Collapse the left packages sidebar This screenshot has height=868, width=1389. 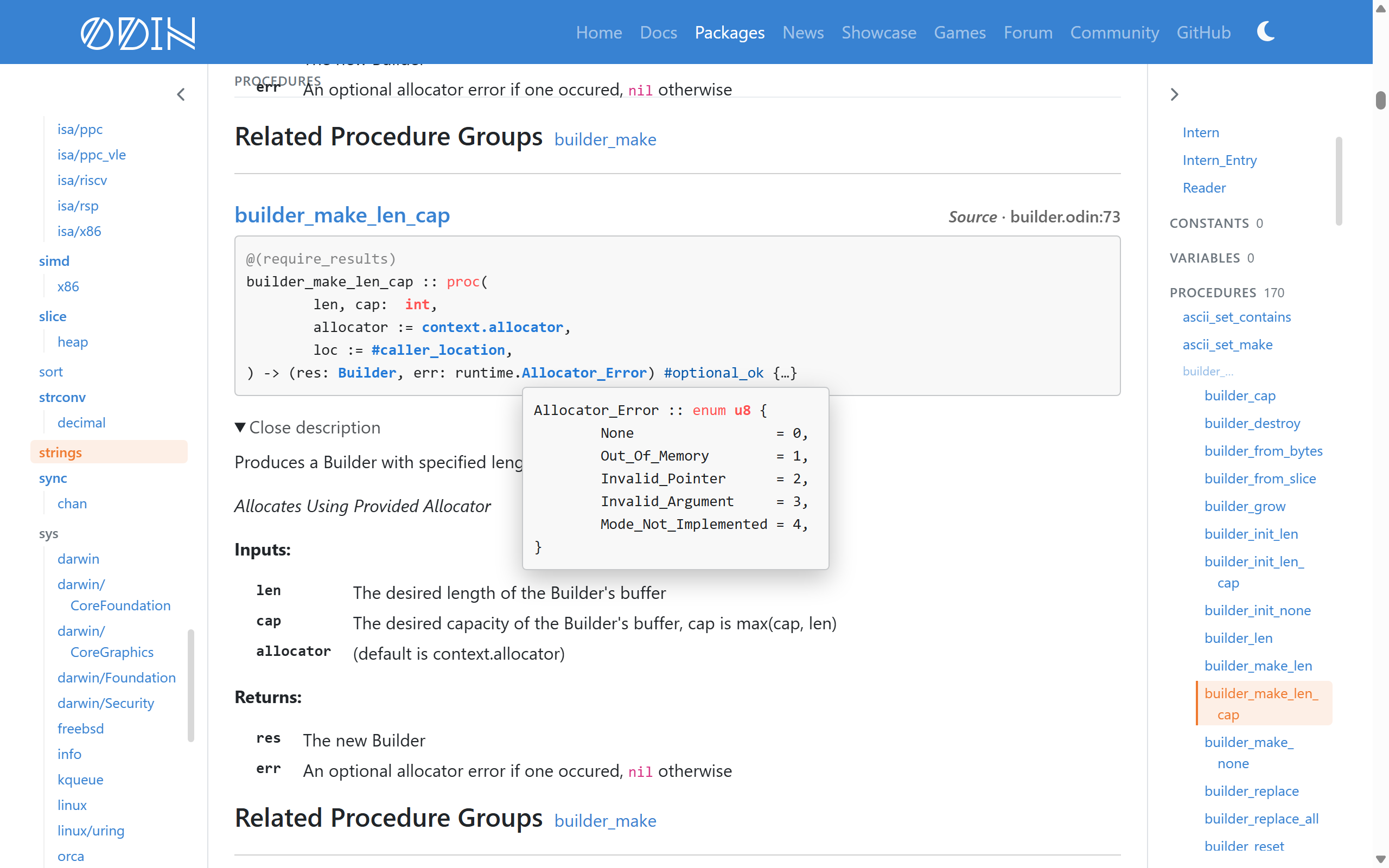(181, 95)
